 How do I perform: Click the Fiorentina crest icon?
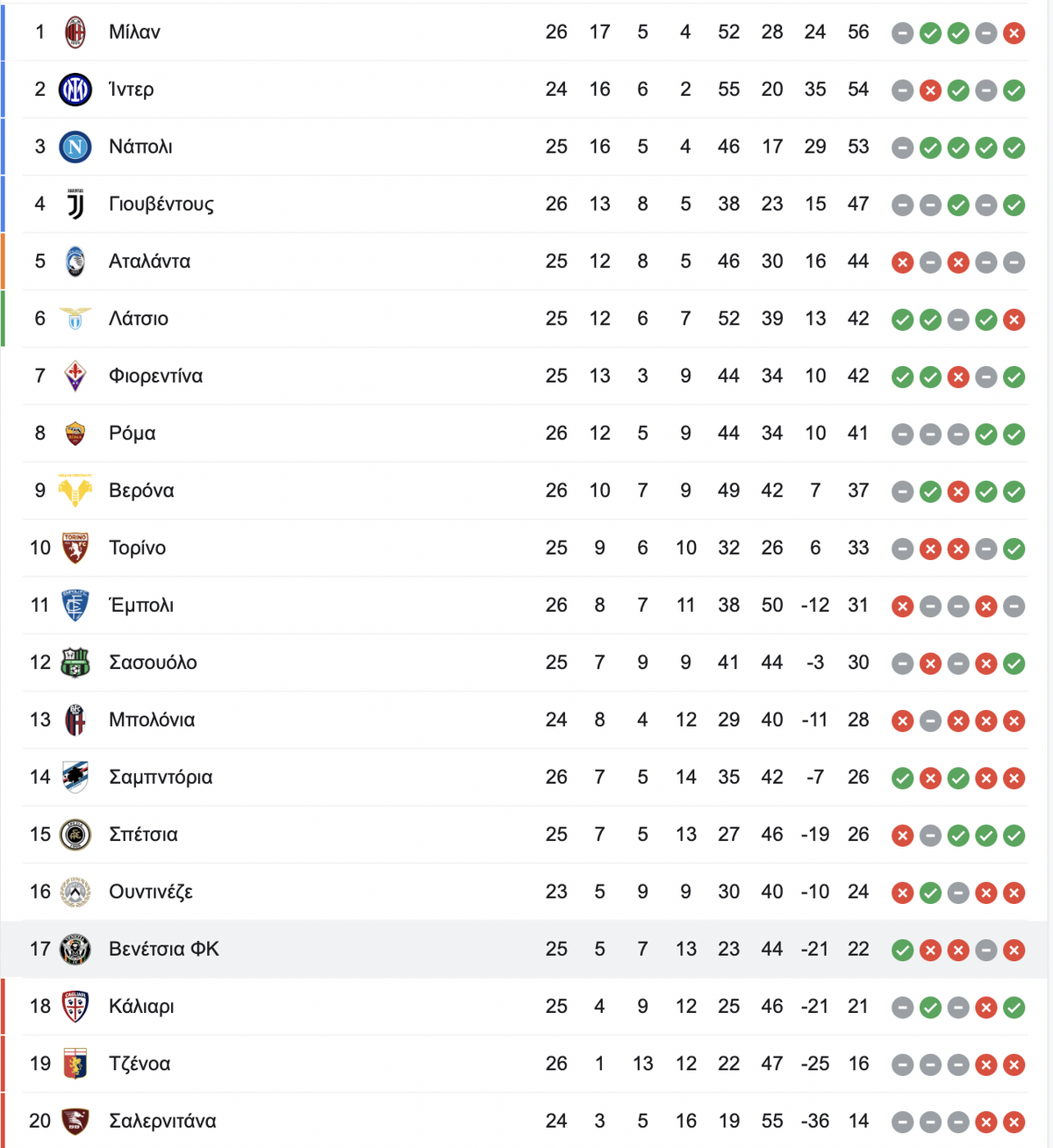click(x=75, y=377)
